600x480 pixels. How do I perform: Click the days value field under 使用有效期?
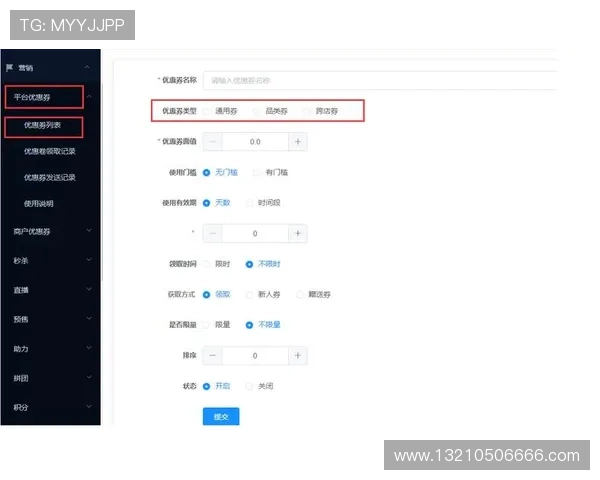point(255,233)
